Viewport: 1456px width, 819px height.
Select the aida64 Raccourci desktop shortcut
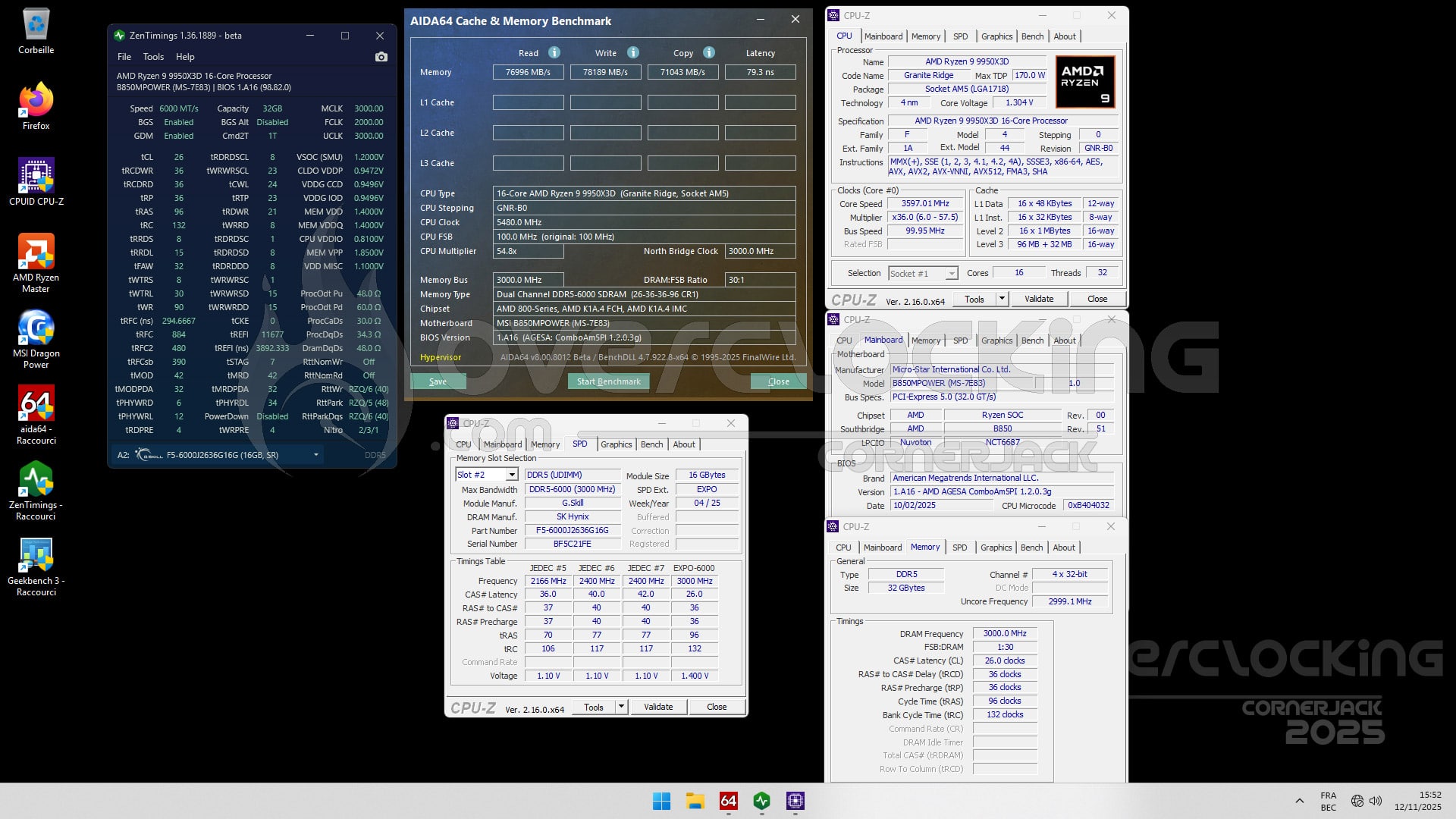tap(36, 415)
